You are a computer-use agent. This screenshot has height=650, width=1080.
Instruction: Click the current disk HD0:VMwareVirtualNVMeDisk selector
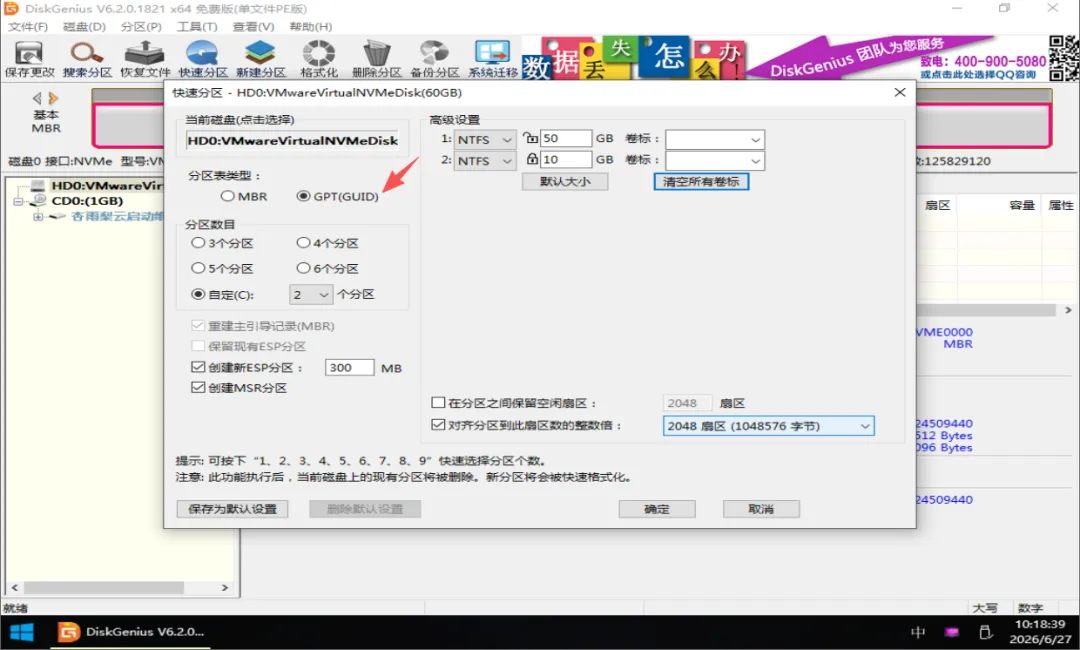[x=292, y=140]
